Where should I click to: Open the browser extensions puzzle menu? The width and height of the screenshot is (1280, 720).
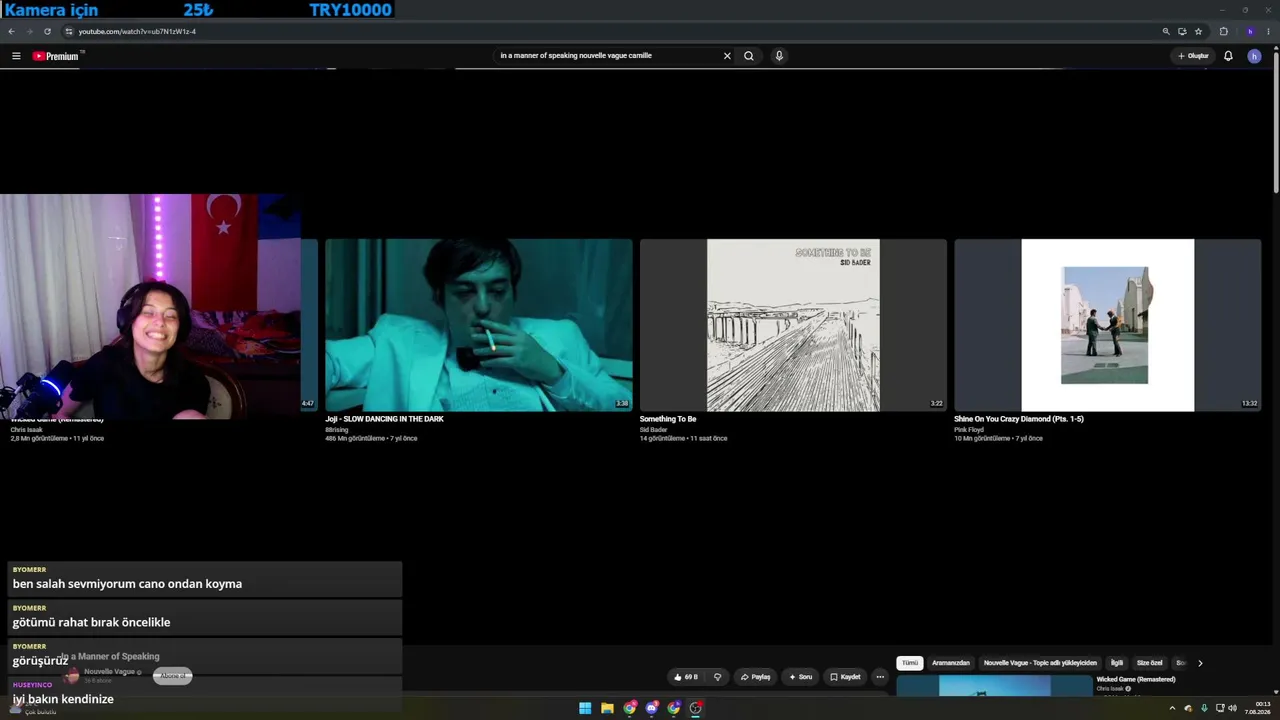pyautogui.click(x=1223, y=31)
